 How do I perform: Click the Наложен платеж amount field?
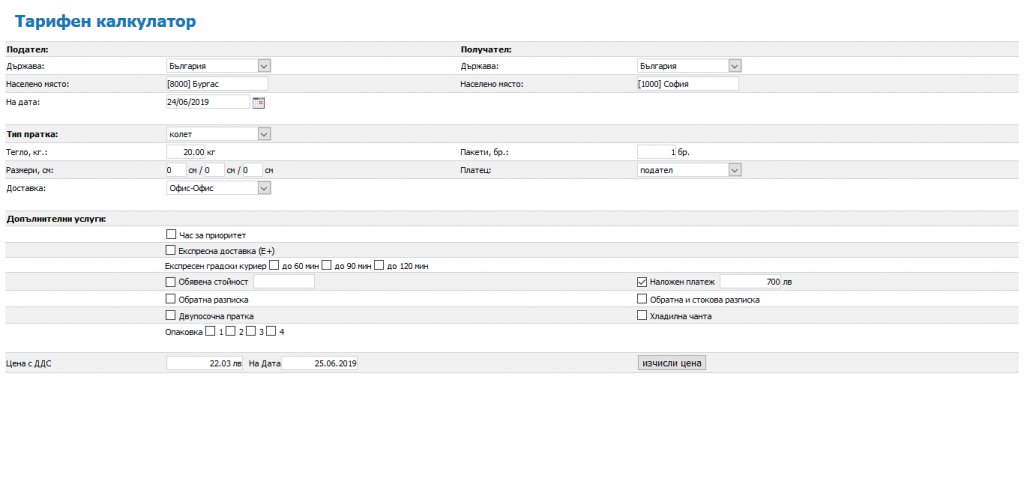[x=750, y=282]
